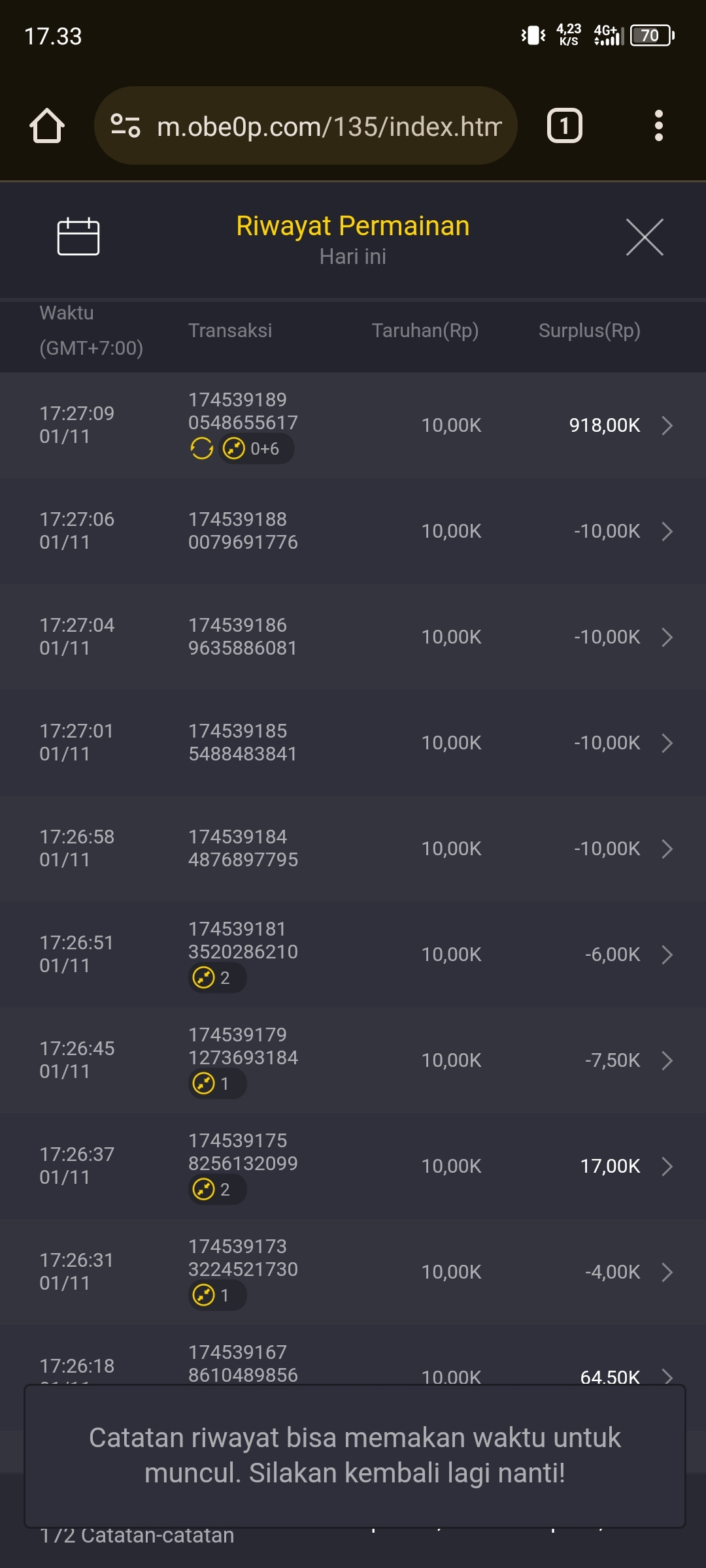
Task: Open transaction 1745391855488483841 entry
Action: (243, 742)
